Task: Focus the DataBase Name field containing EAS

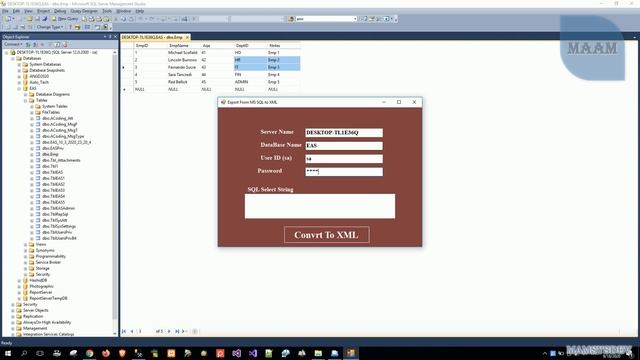Action: click(344, 146)
